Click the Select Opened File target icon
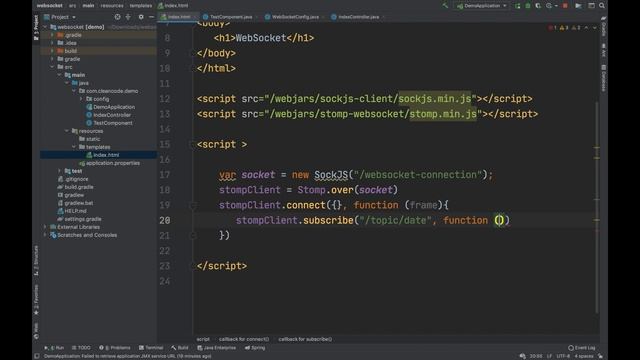640x360 pixels. pyautogui.click(x=118, y=17)
